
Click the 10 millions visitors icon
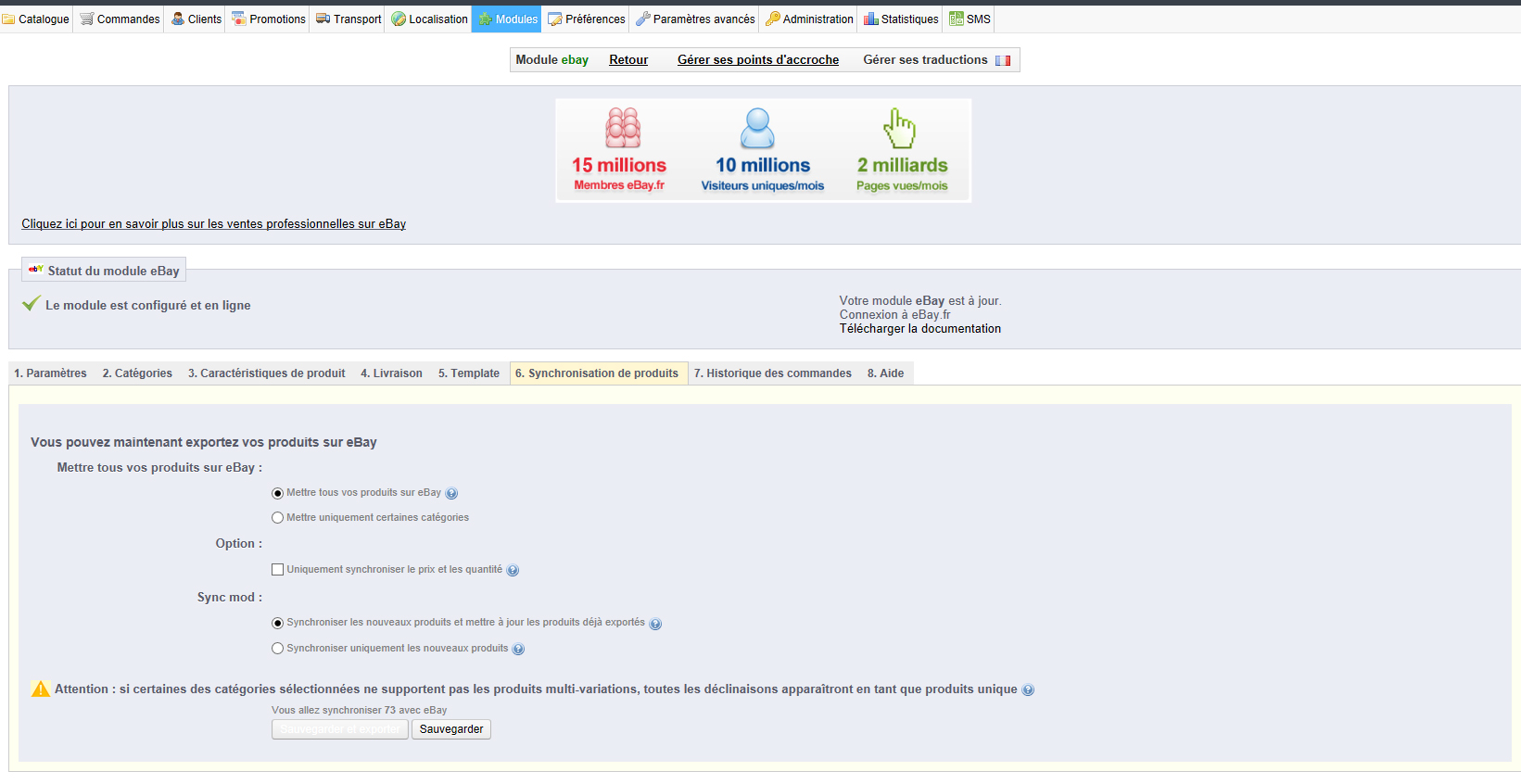[757, 128]
